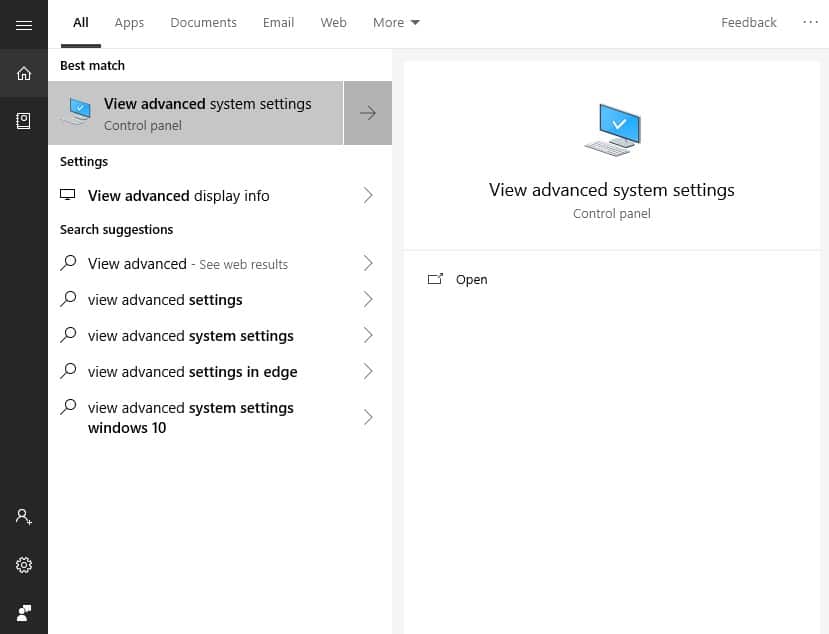Expand 'view advanced settings in edge' chevron
Screen dimensions: 829x634
click(368, 371)
